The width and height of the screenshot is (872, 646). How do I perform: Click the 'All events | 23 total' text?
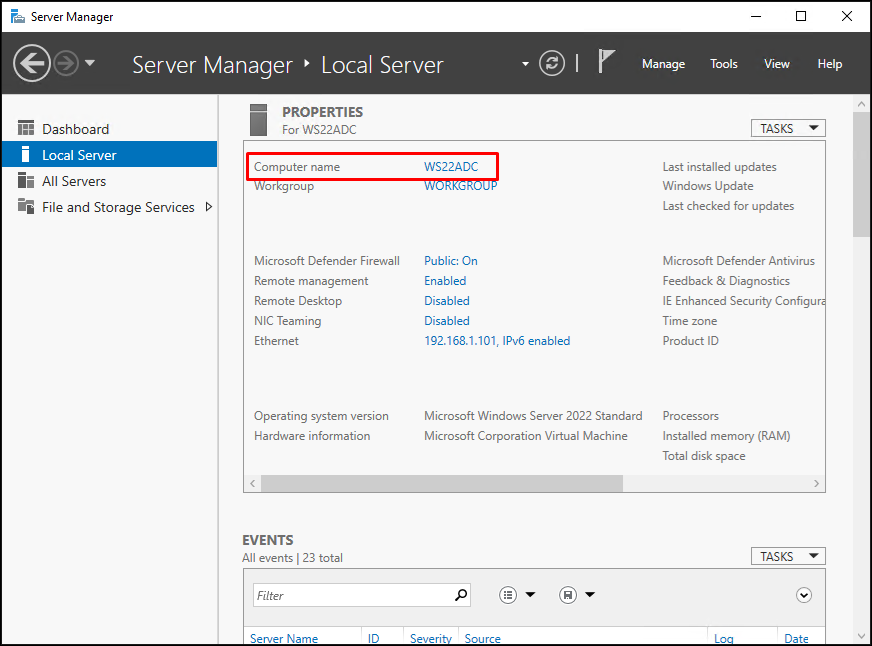(293, 558)
